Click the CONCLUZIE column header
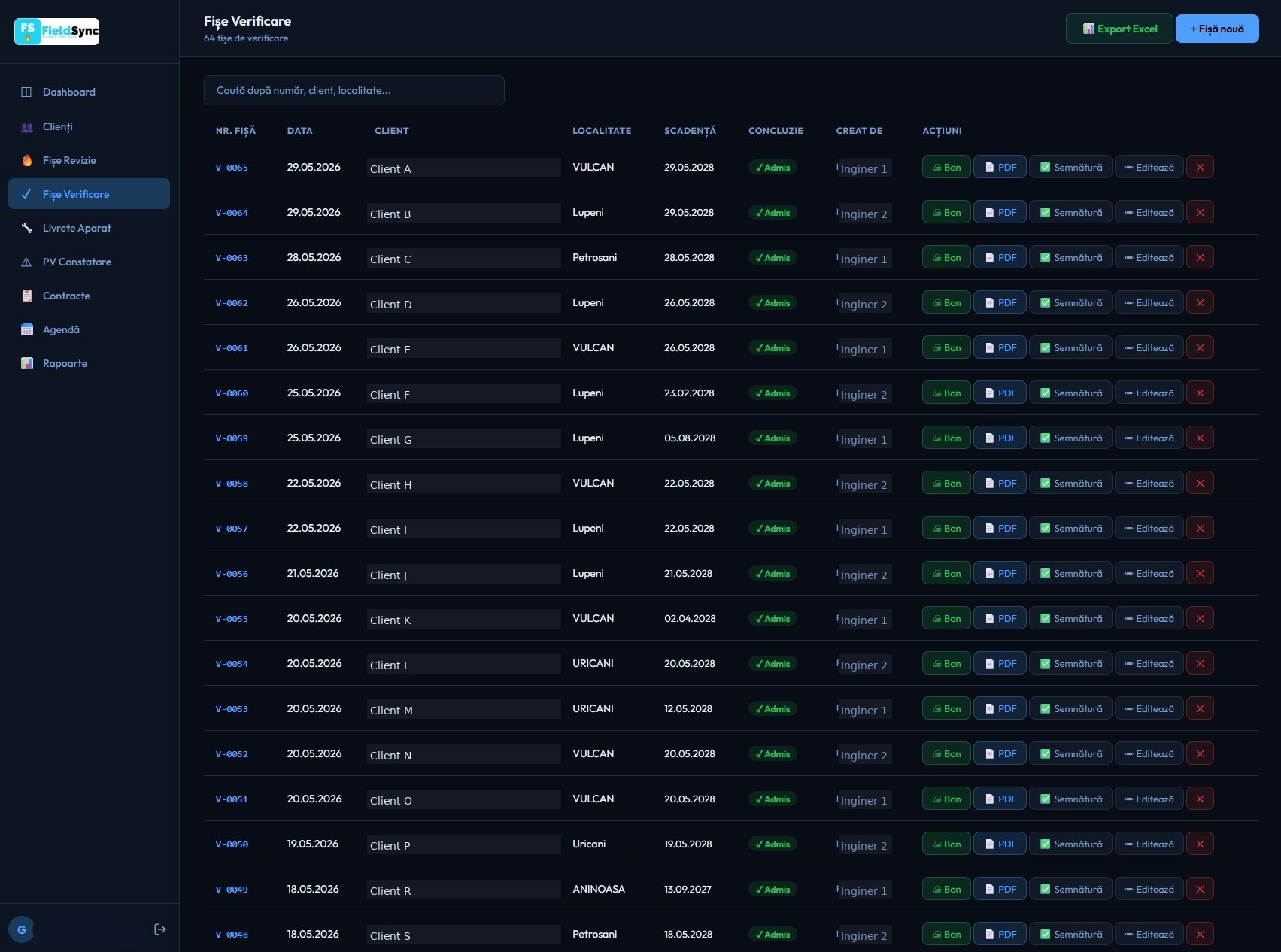Screen dimensions: 1281x952 point(776,131)
